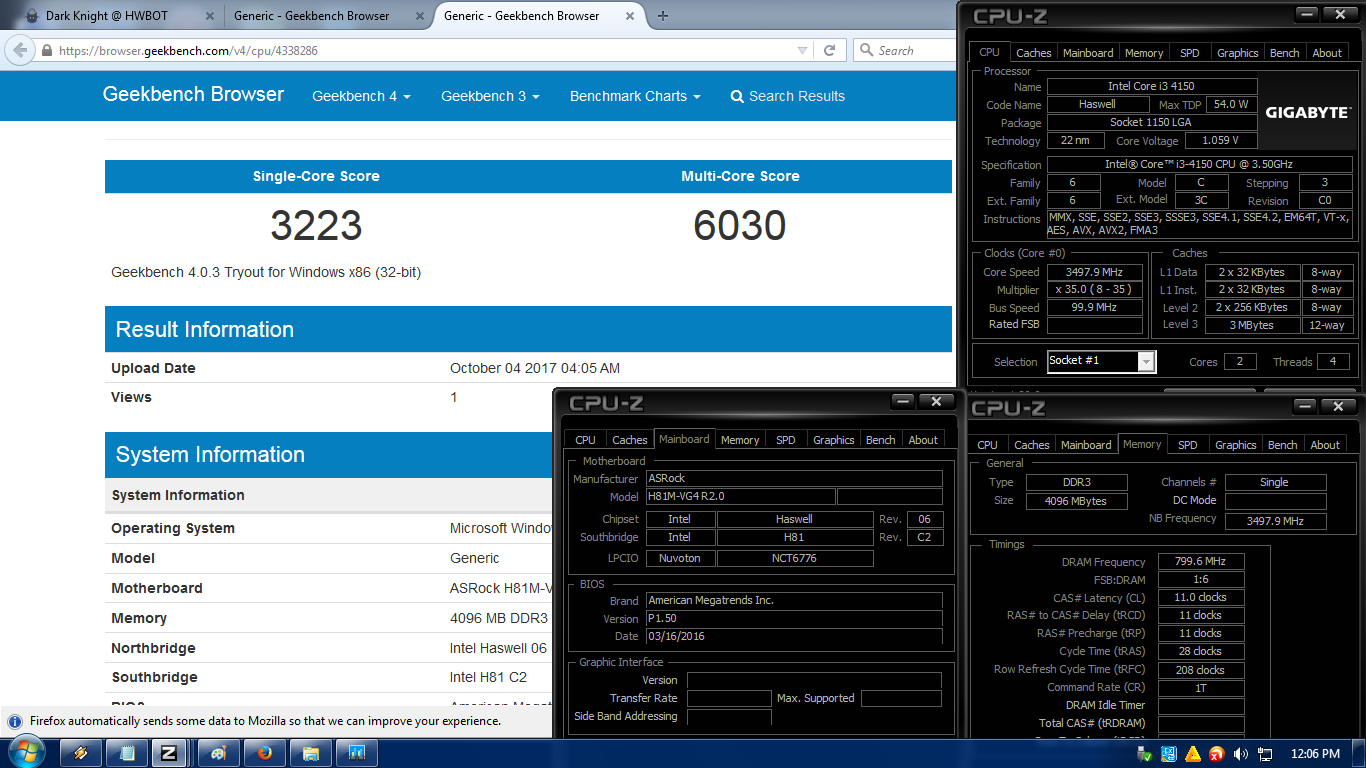
Task: Open Caches tab in top CPU-Z window
Action: [1033, 53]
